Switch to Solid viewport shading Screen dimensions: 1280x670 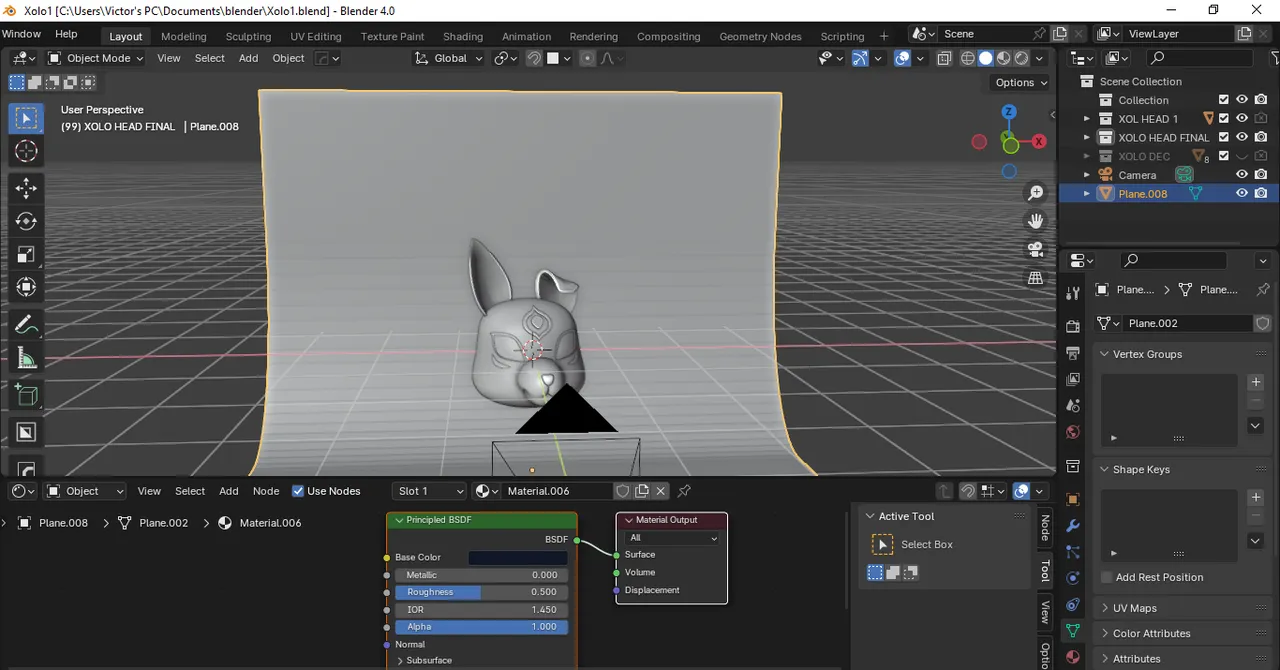point(986,58)
